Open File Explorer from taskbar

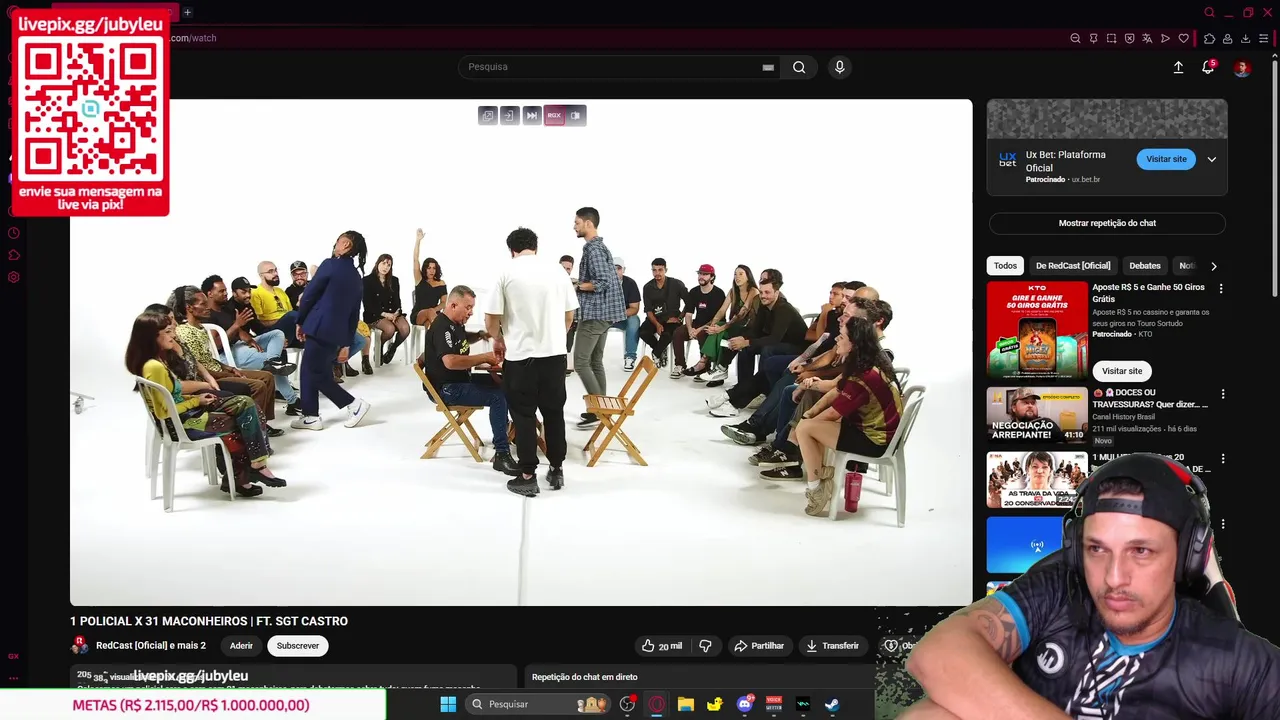(x=685, y=704)
